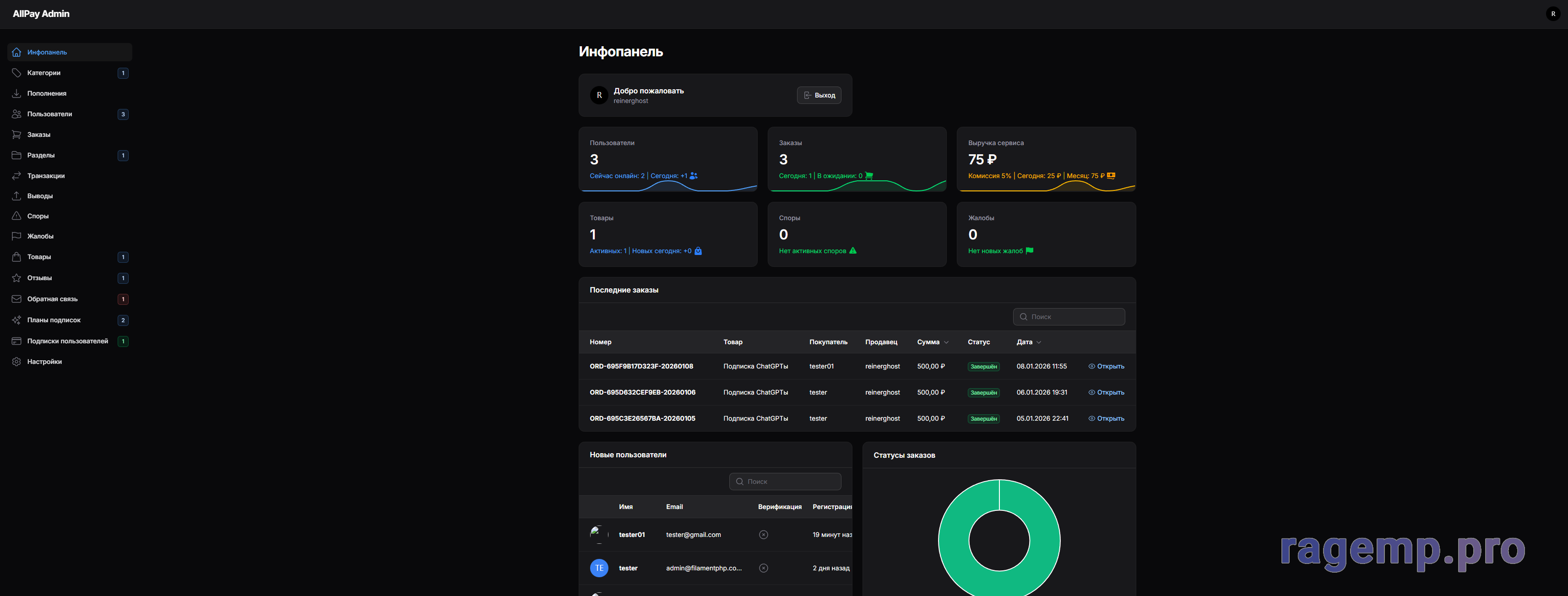
Task: Click the Споры warning triangle icon
Action: click(x=16, y=216)
